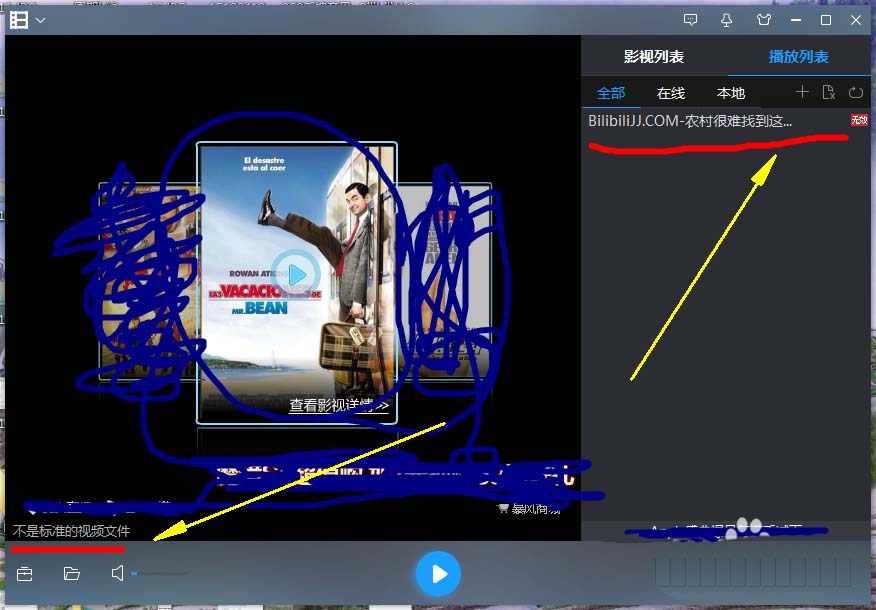The height and width of the screenshot is (610, 876).
Task: Open the 查看影视详情 link
Action: [339, 405]
